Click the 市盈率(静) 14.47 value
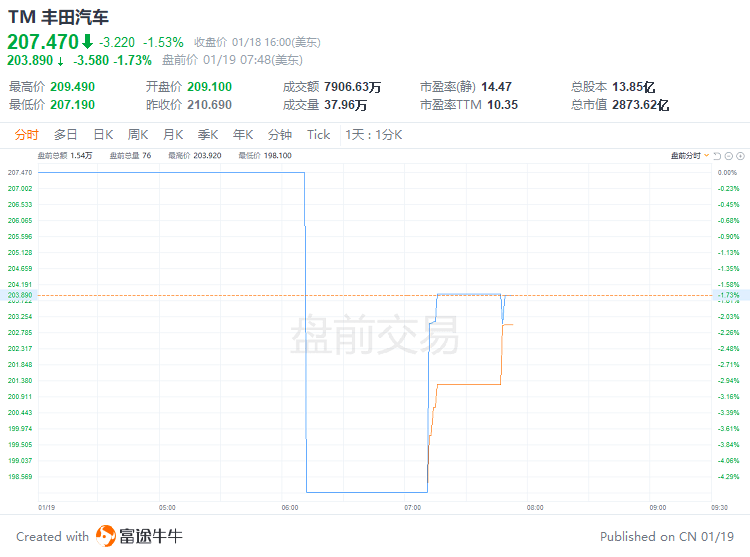This screenshot has width=750, height=557. click(496, 87)
